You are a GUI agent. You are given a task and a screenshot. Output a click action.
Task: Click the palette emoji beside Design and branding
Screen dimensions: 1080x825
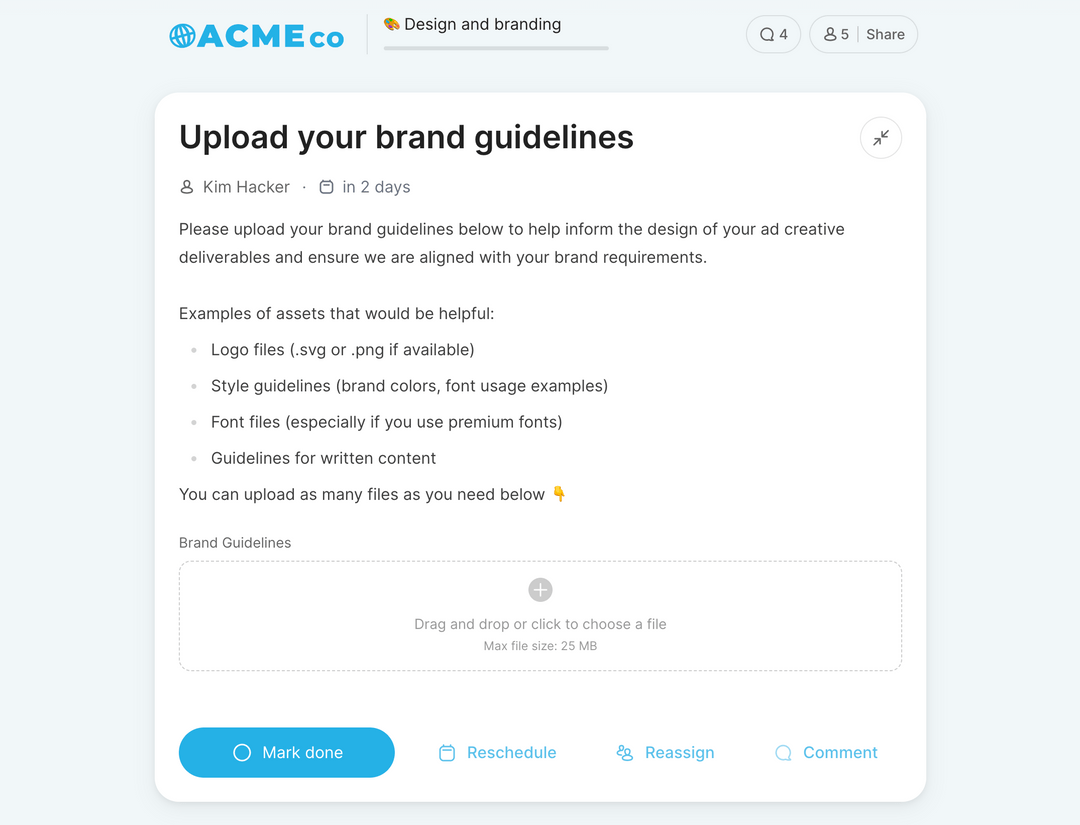coord(392,24)
